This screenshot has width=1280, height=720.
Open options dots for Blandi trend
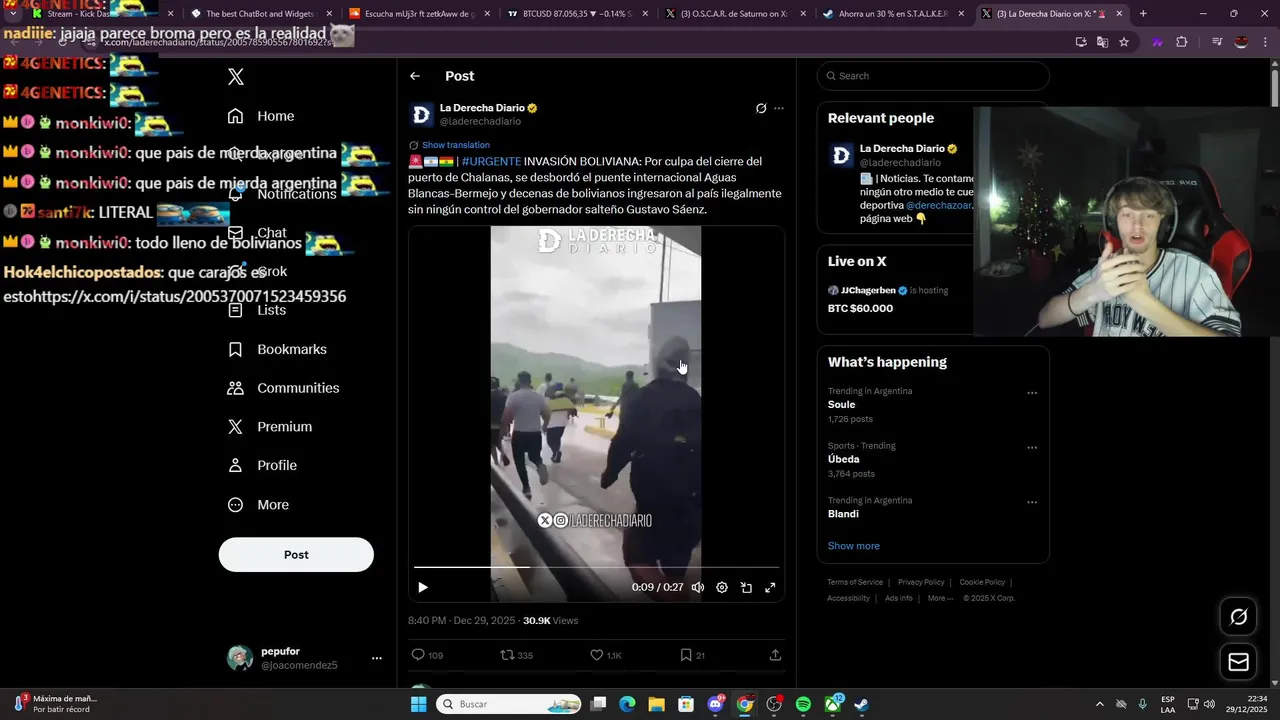coord(1032,502)
